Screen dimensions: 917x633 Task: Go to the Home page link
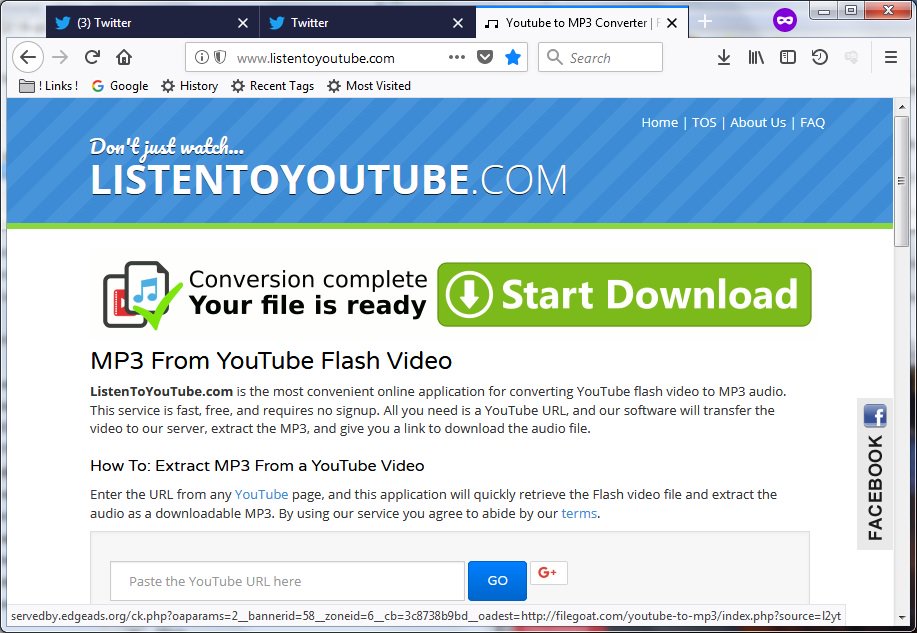tap(659, 122)
